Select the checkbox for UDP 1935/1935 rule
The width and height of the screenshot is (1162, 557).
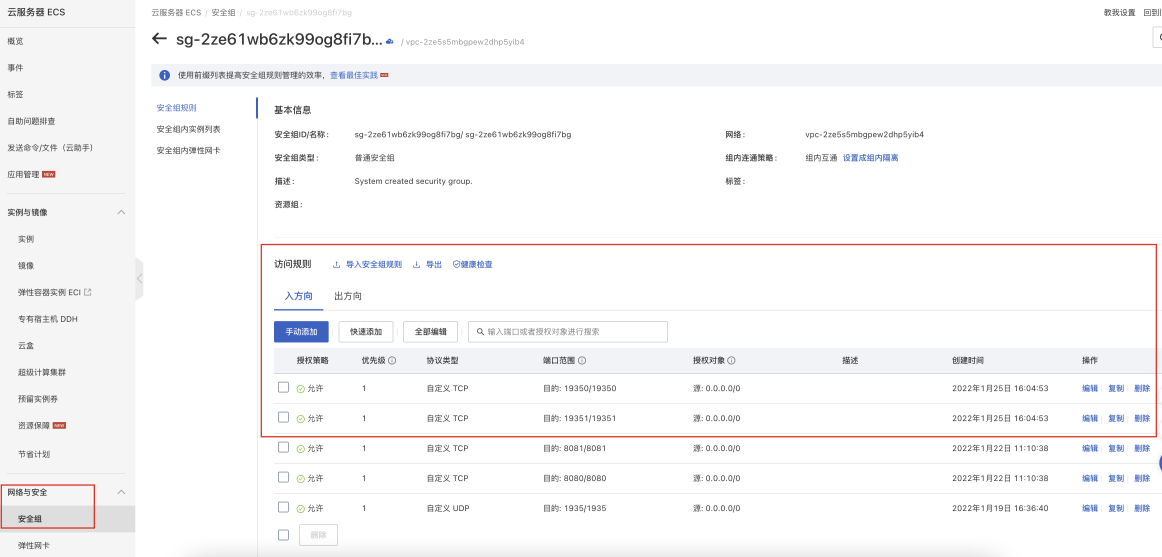(283, 507)
